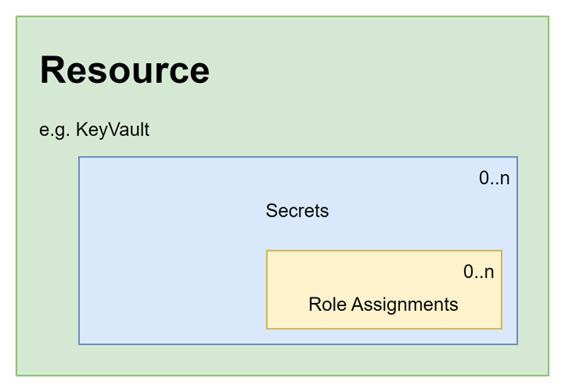Select the word Assignments in yellow box
The image size is (565, 392).
[405, 306]
